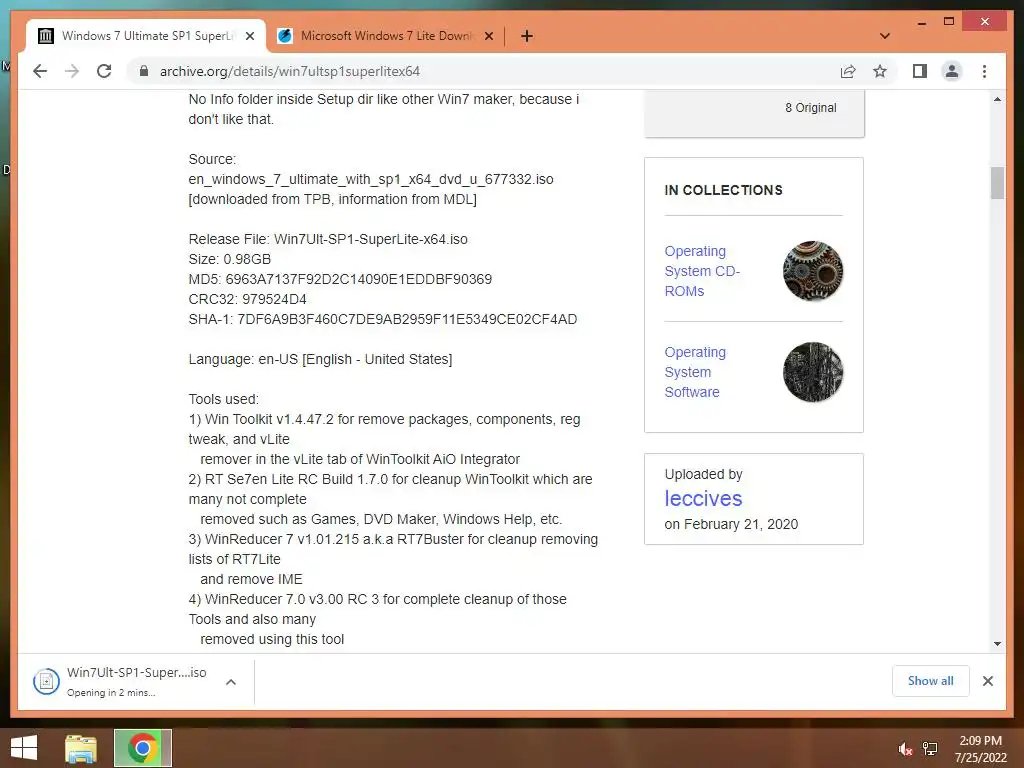Close the Windows 7 Ultimate SP1 SuperLite tab
Viewport: 1024px width, 768px height.
coord(249,36)
